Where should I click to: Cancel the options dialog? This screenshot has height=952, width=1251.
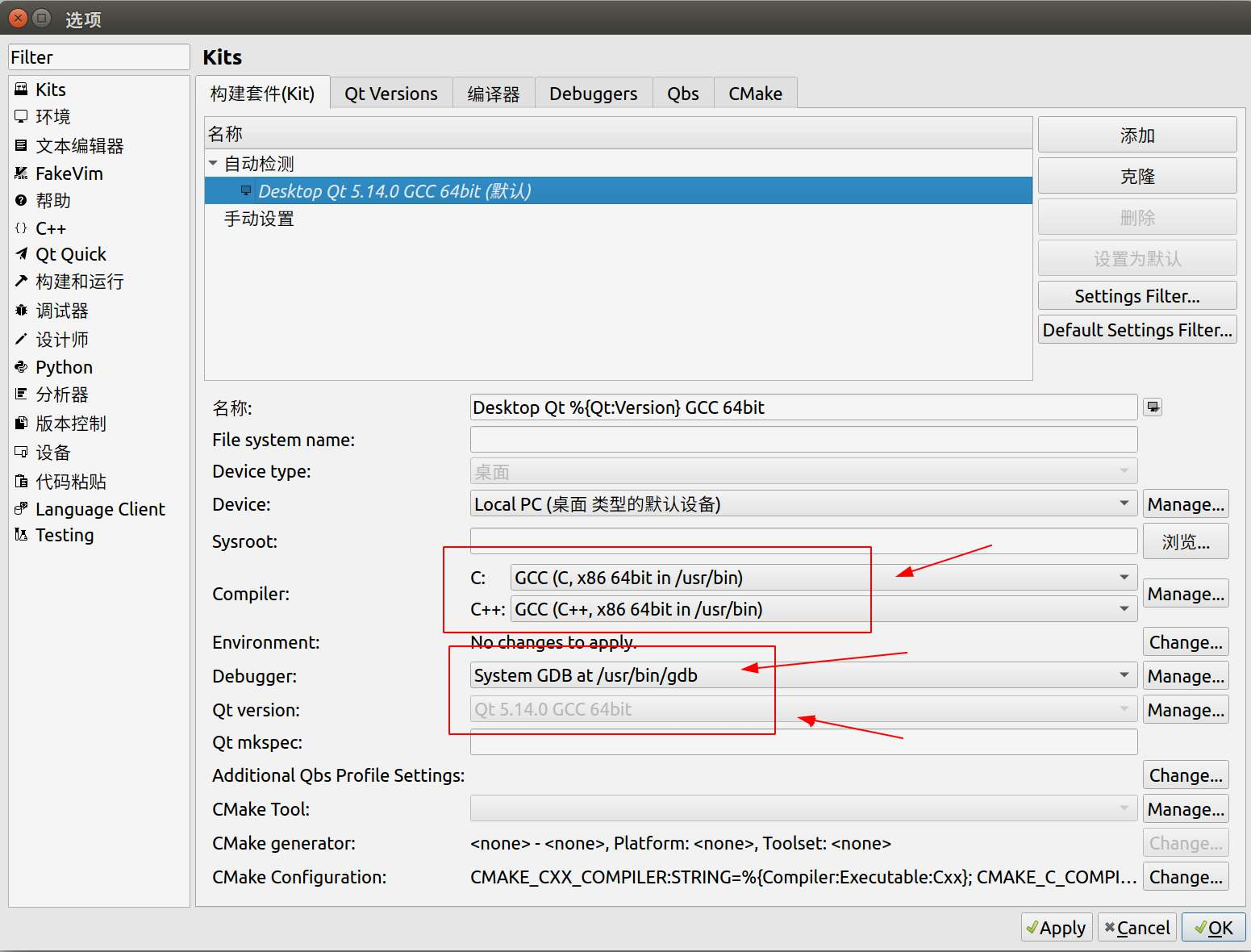[x=1137, y=928]
